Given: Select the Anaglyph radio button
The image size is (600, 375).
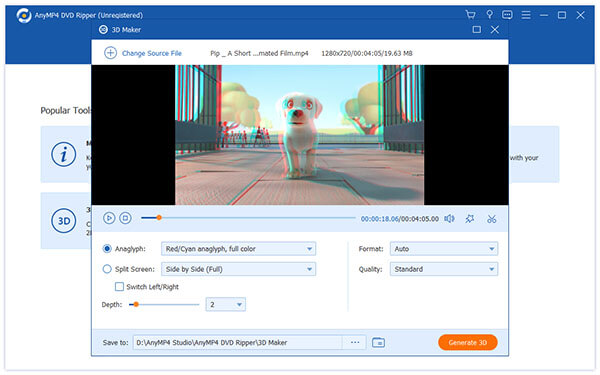Looking at the screenshot, I should (107, 249).
